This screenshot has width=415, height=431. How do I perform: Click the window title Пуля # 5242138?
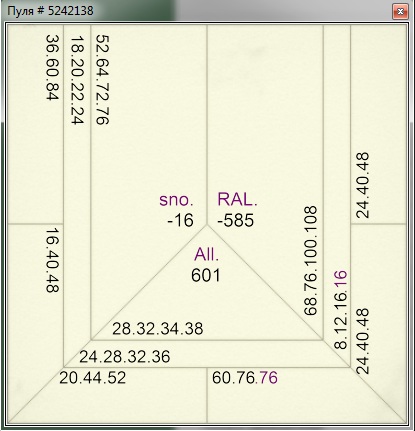(50, 11)
